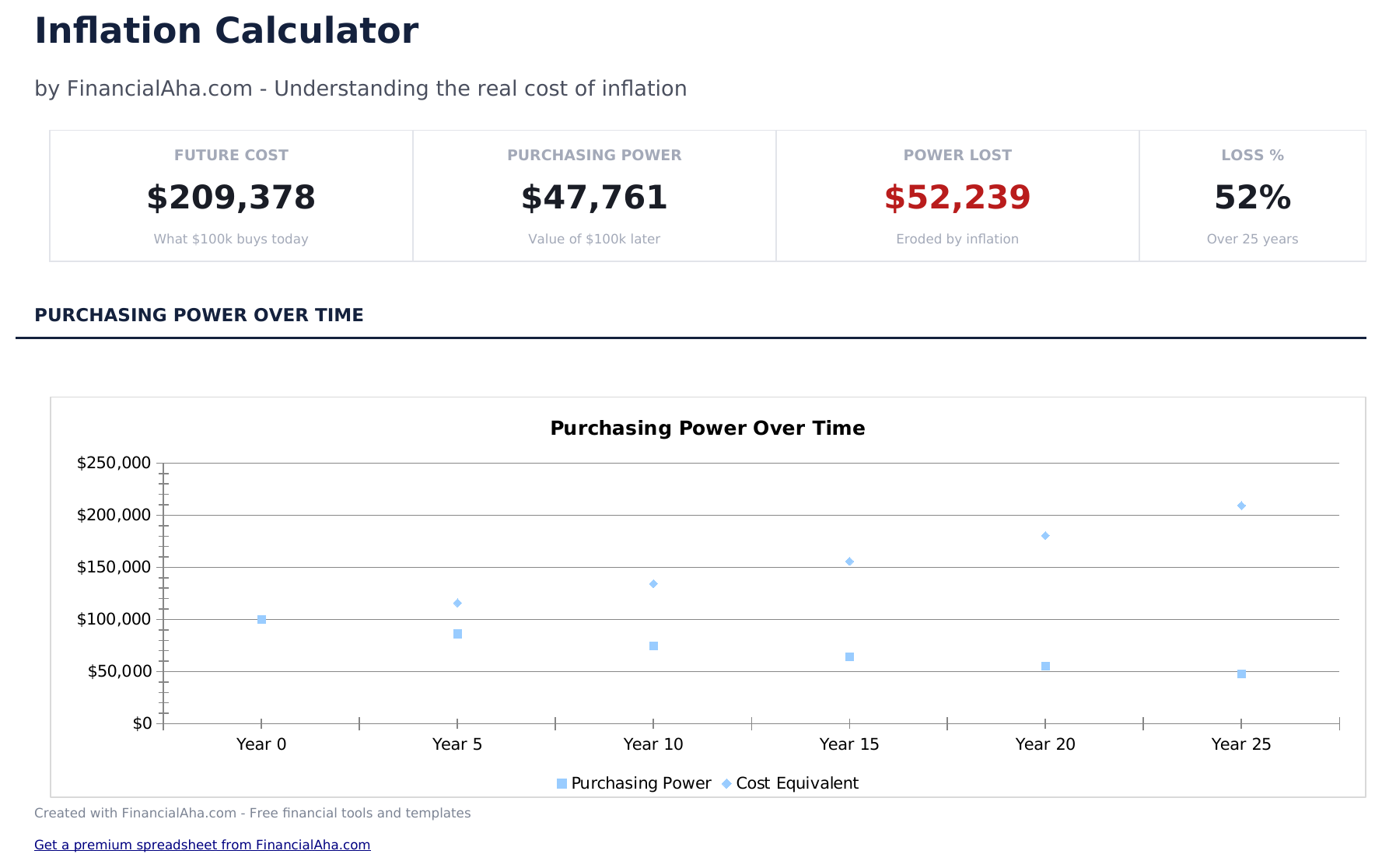Image resolution: width=1382 pixels, height=868 pixels.
Task: Select the Year 5 purchasing power square
Action: pos(457,635)
